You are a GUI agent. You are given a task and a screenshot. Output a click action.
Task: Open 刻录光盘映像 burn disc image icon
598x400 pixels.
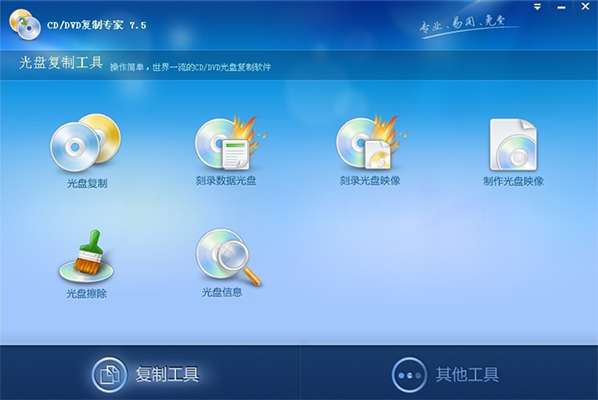click(371, 142)
